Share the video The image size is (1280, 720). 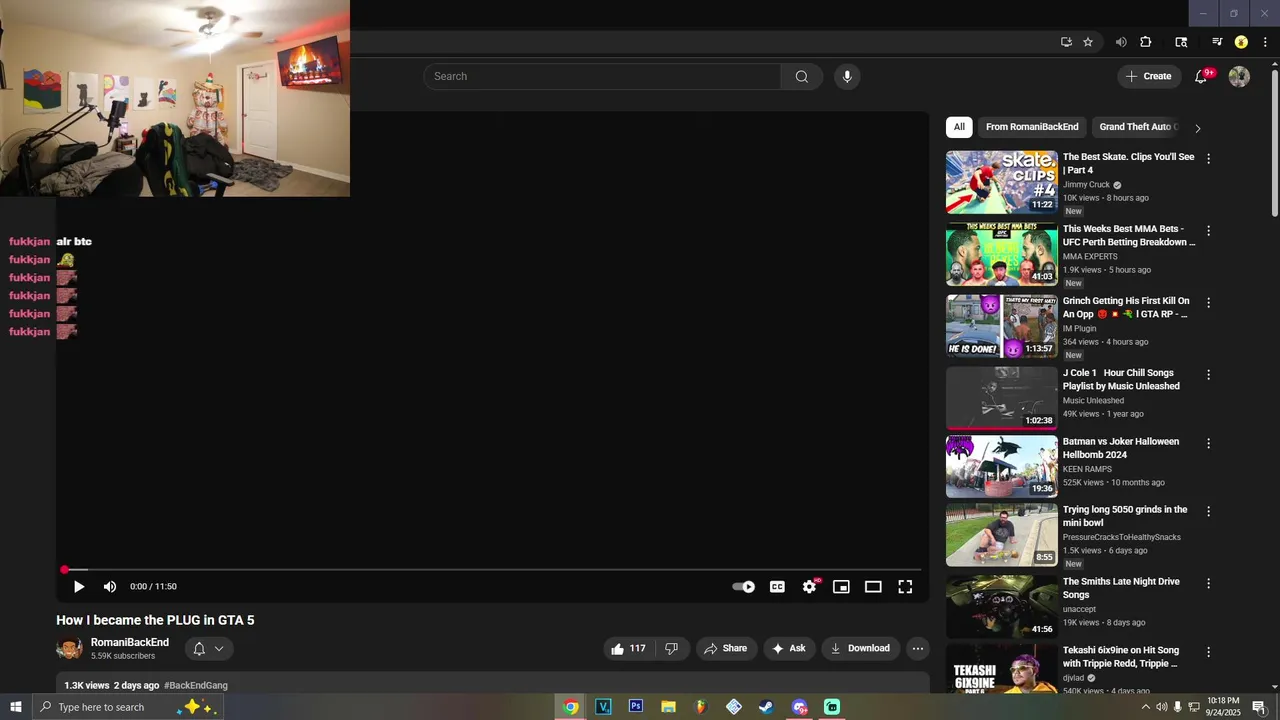tap(726, 649)
